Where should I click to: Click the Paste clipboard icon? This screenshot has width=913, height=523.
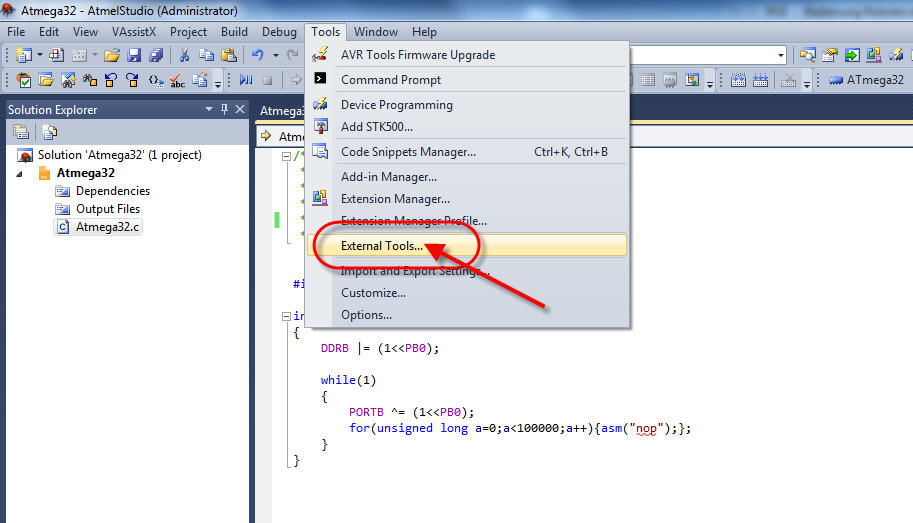(x=229, y=55)
